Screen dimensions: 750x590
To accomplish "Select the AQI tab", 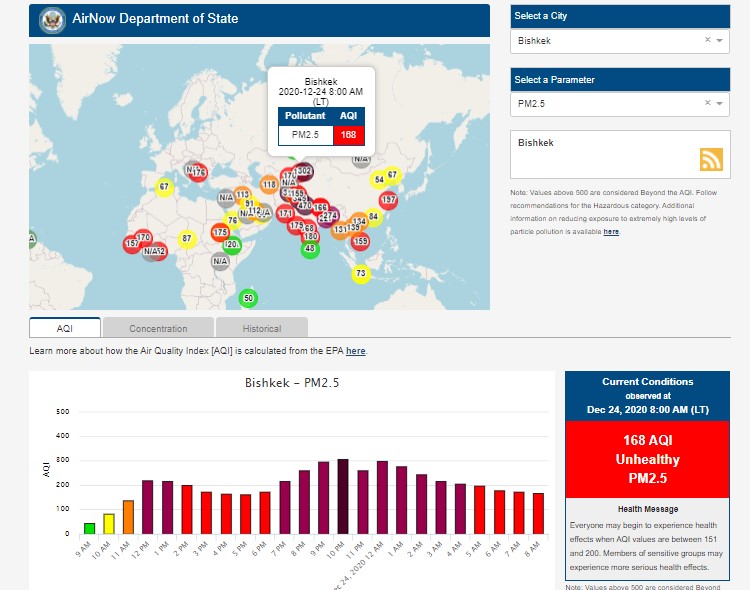I will coord(65,328).
